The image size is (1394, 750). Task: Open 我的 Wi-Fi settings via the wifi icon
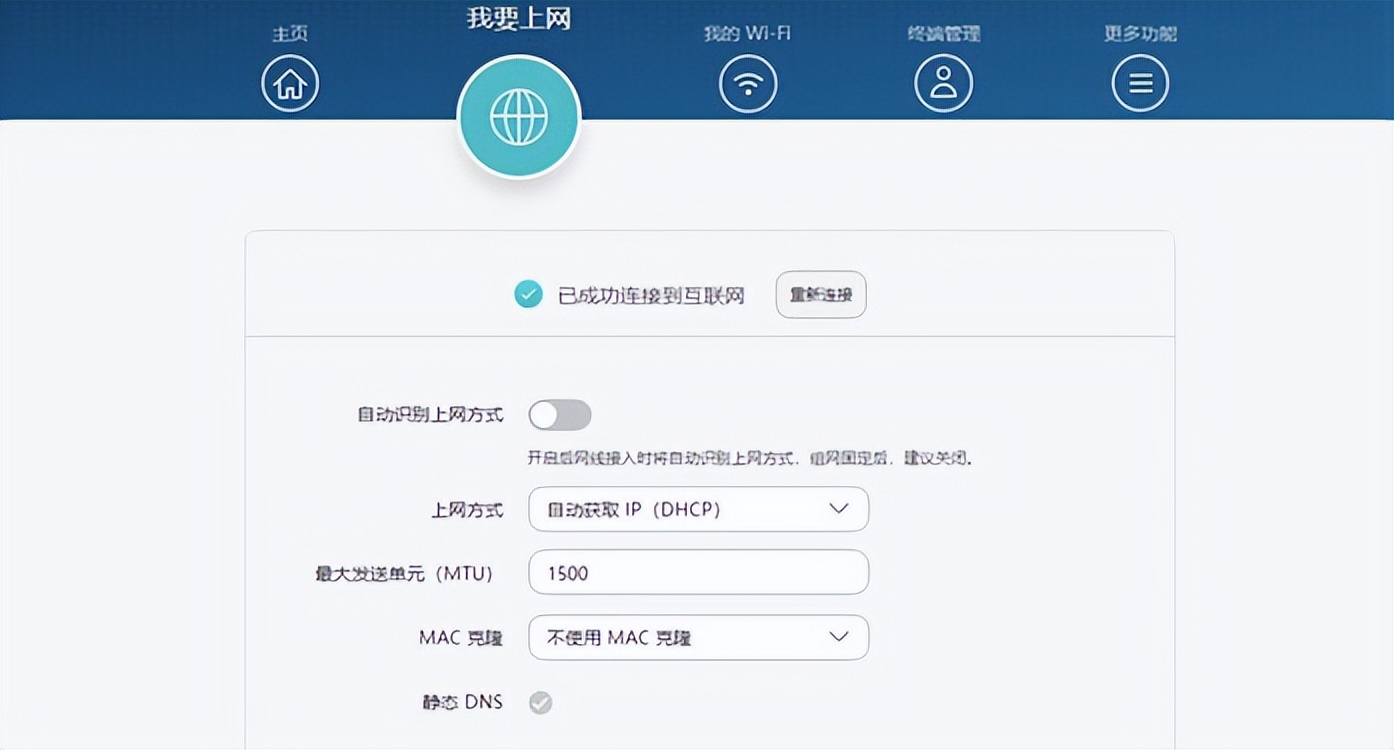747,83
